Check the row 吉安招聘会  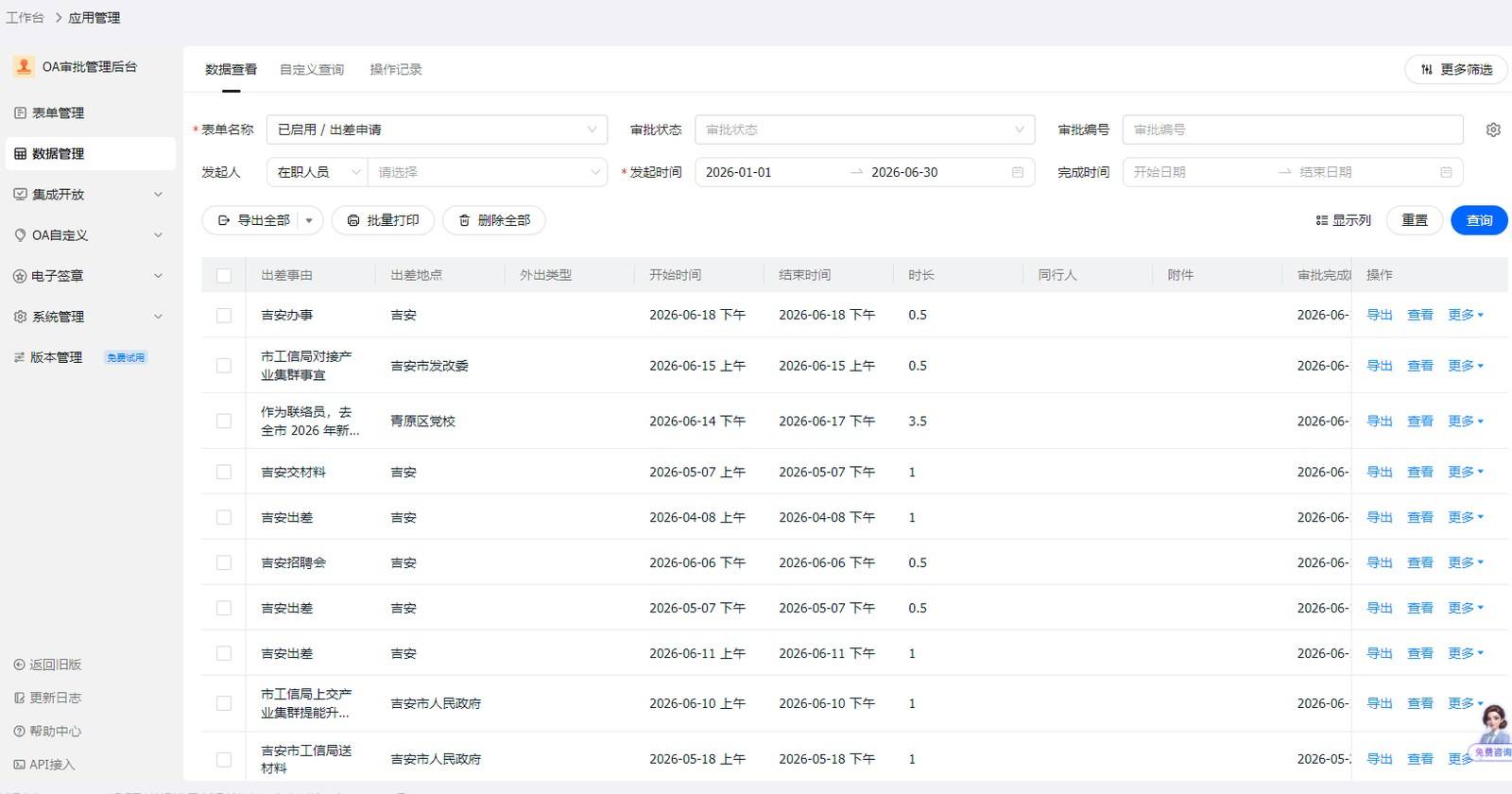(x=224, y=562)
